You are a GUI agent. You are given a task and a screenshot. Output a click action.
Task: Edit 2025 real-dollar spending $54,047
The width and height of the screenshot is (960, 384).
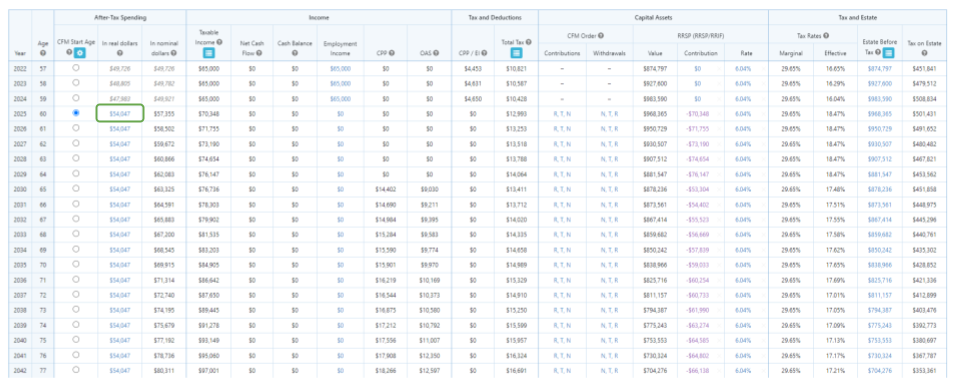coord(120,113)
